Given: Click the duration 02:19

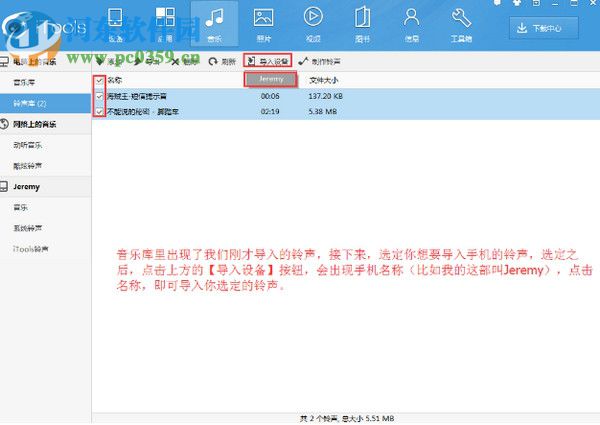Looking at the screenshot, I should pyautogui.click(x=270, y=111).
